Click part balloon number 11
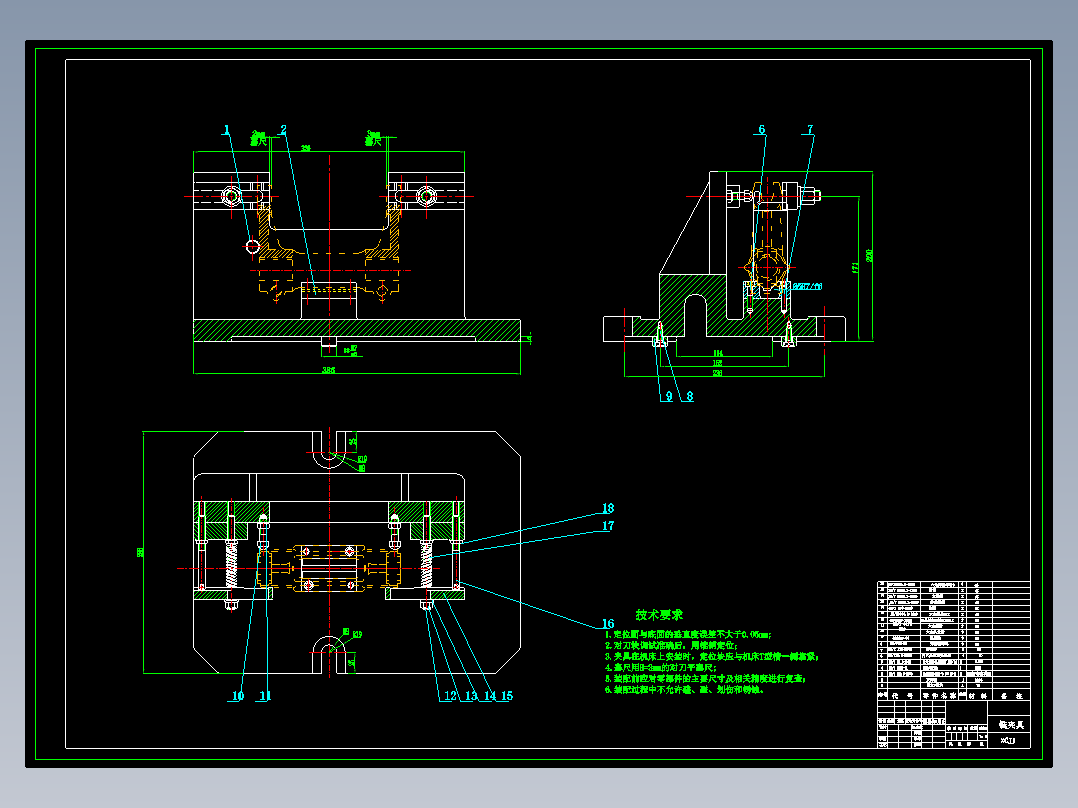The height and width of the screenshot is (808, 1078). pyautogui.click(x=265, y=696)
